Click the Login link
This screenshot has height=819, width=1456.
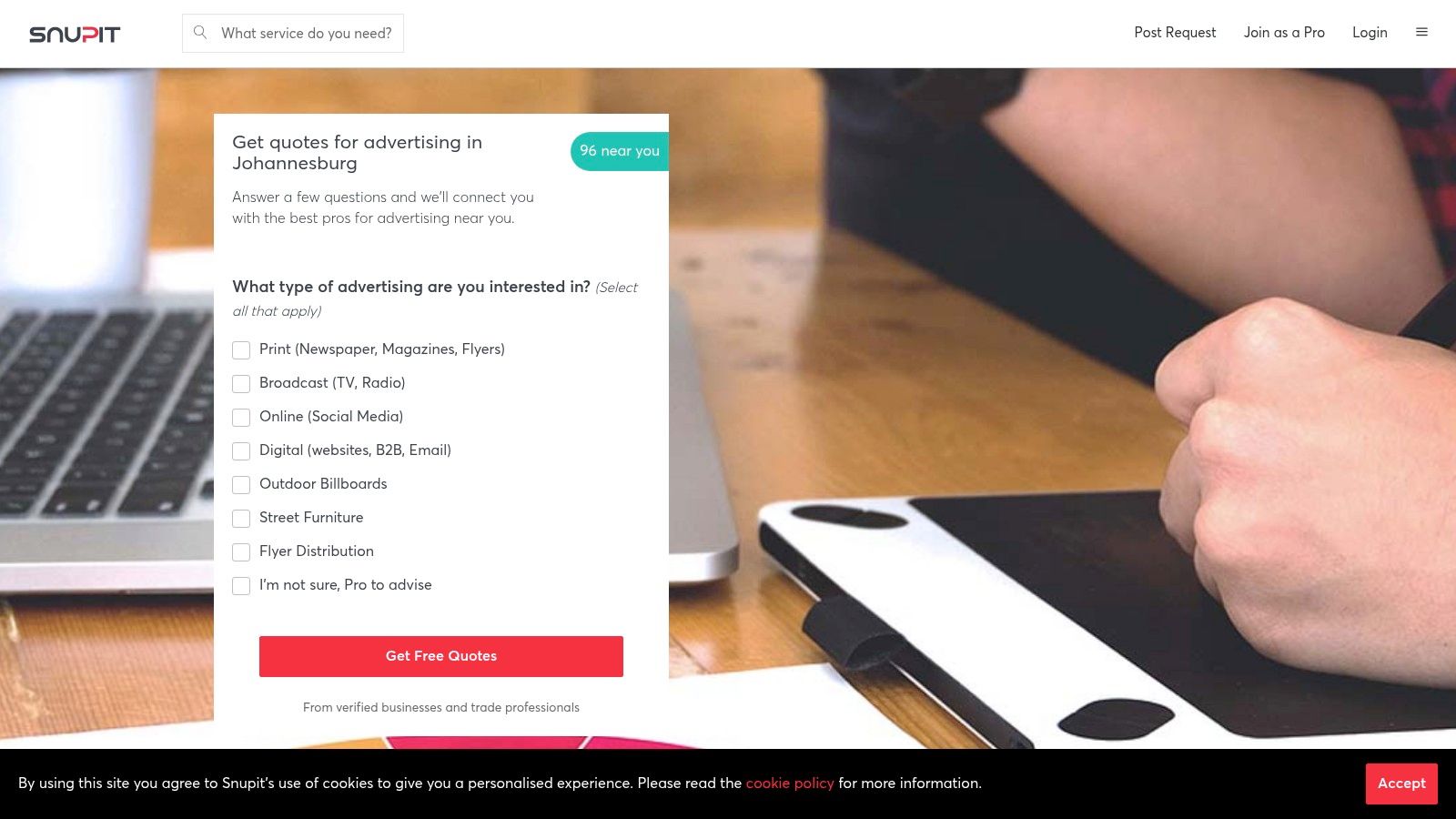tap(1370, 32)
